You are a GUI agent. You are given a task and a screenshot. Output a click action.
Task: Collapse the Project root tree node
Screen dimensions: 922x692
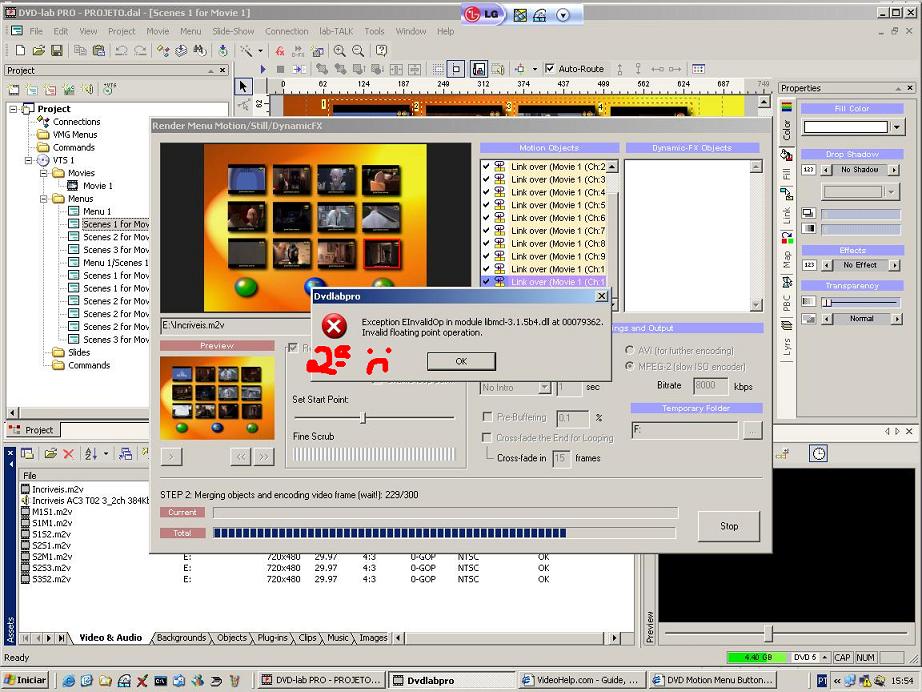click(x=13, y=109)
